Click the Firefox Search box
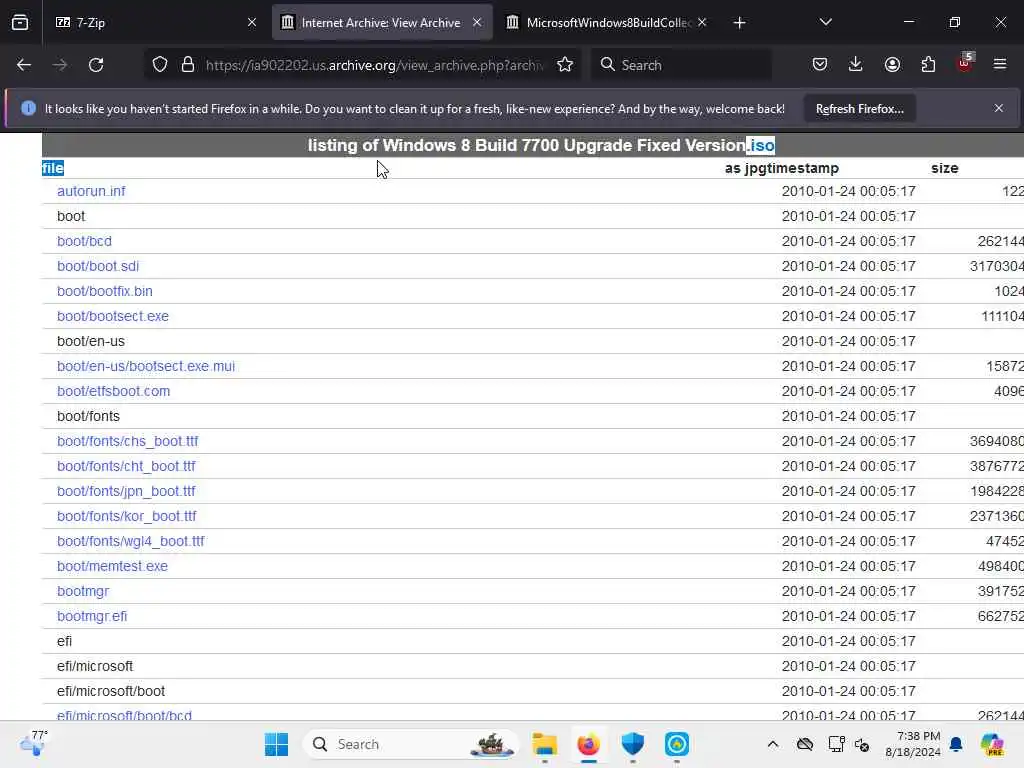This screenshot has width=1024, height=768. tap(682, 65)
